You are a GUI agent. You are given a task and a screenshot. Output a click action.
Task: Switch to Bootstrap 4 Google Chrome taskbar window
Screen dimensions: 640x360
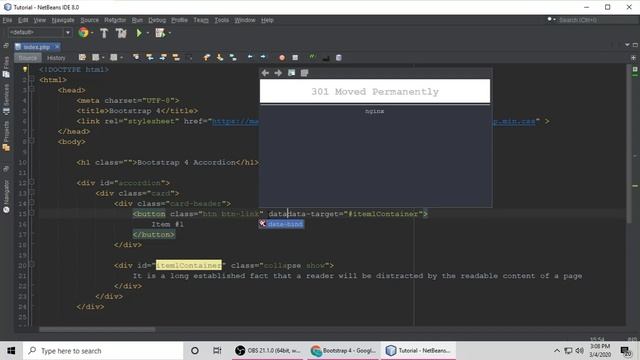[343, 351]
